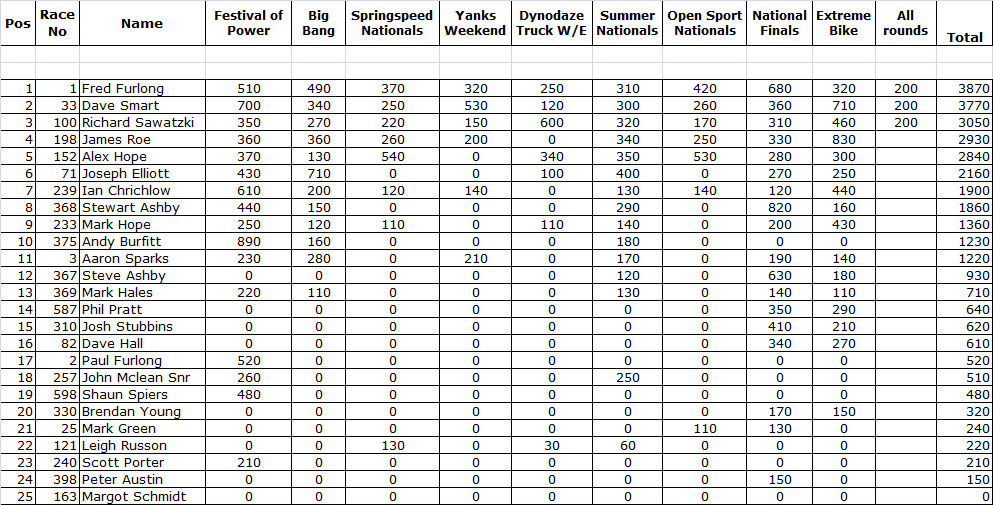Viewport: 993px width, 505px height.
Task: Click the Pos column header
Action: [x=19, y=23]
